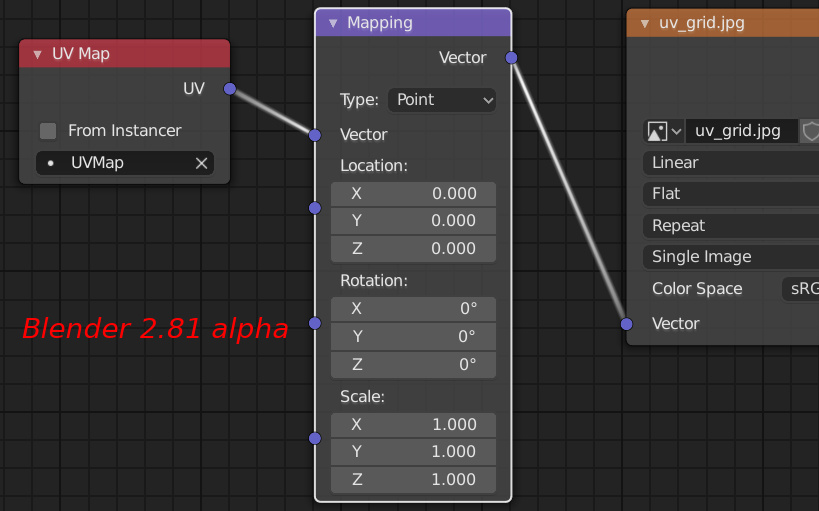The image size is (819, 511).
Task: Open the Repeat extension dropdown
Action: pos(731,226)
